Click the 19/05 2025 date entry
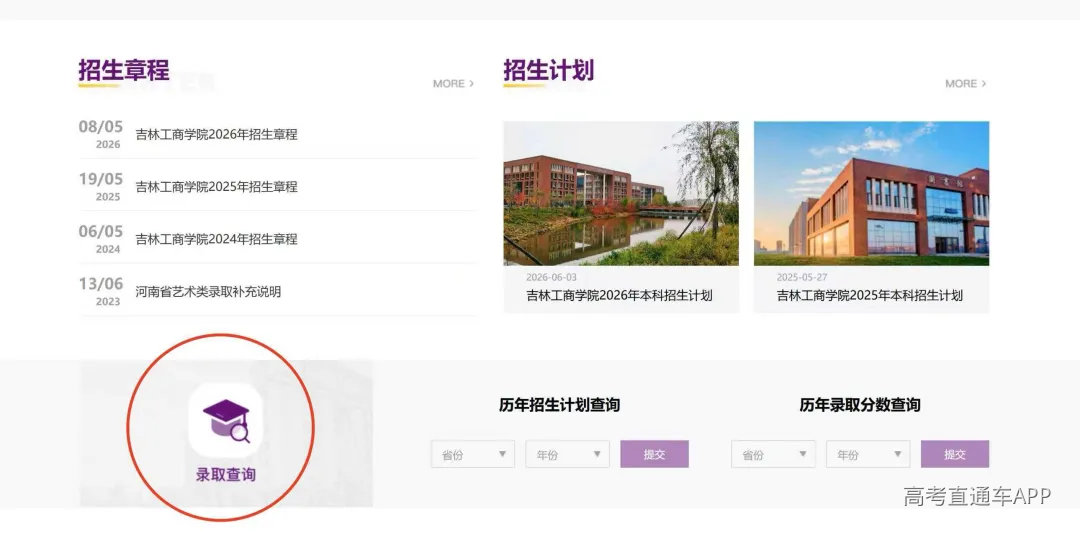This screenshot has width=1080, height=536. coord(101,187)
